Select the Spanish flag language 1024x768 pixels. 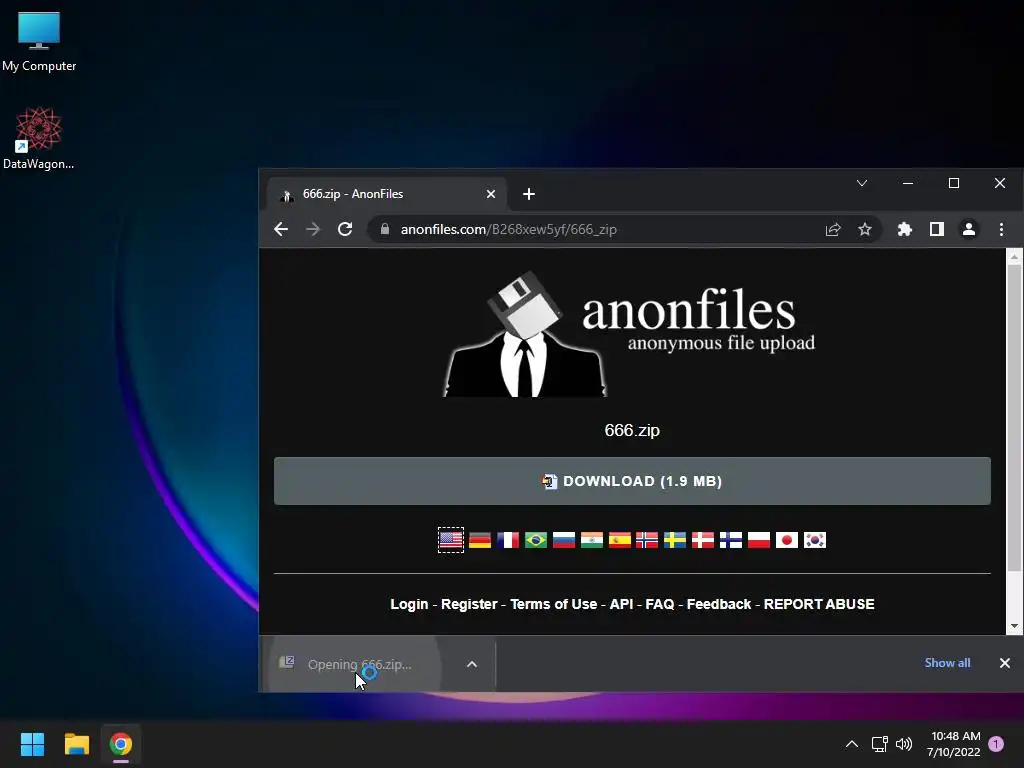tap(620, 540)
